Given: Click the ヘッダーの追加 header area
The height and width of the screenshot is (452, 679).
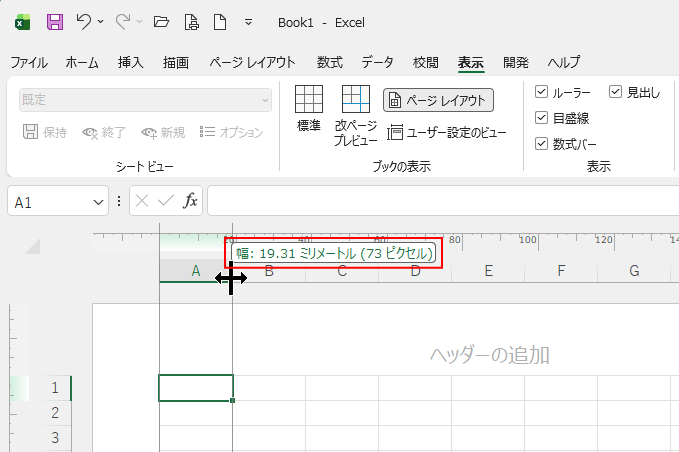Looking at the screenshot, I should click(490, 355).
